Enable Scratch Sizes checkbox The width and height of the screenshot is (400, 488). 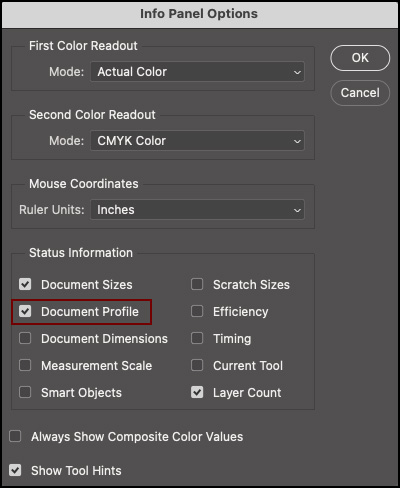(x=197, y=284)
